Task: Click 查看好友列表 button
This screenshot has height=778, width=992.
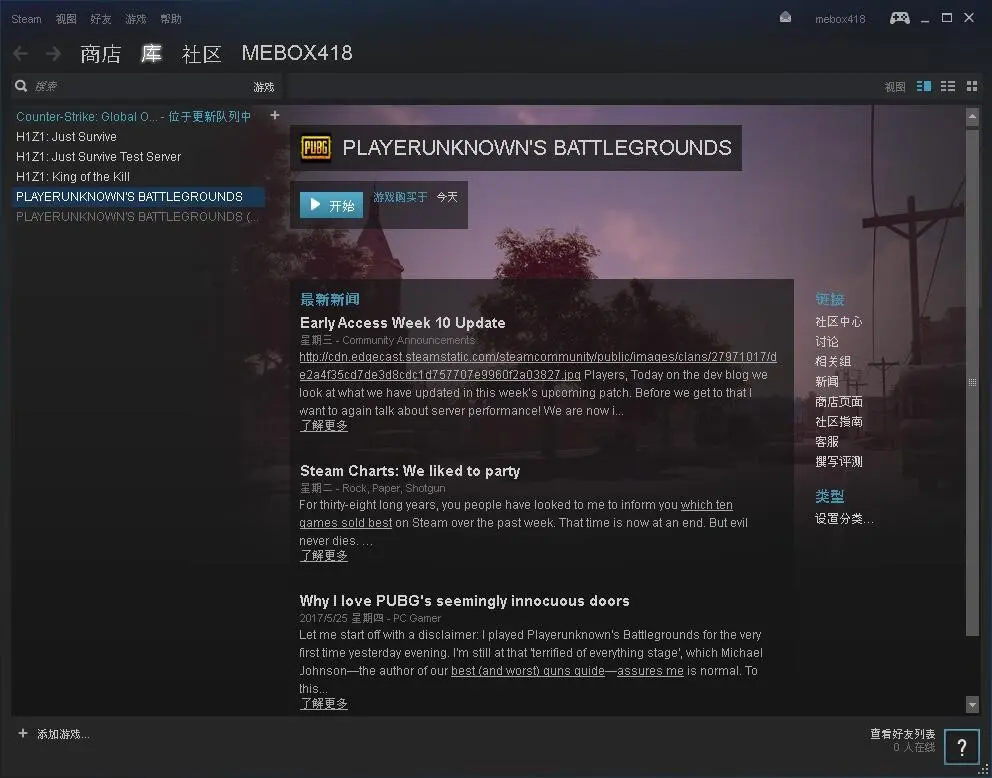Action: pyautogui.click(x=902, y=734)
